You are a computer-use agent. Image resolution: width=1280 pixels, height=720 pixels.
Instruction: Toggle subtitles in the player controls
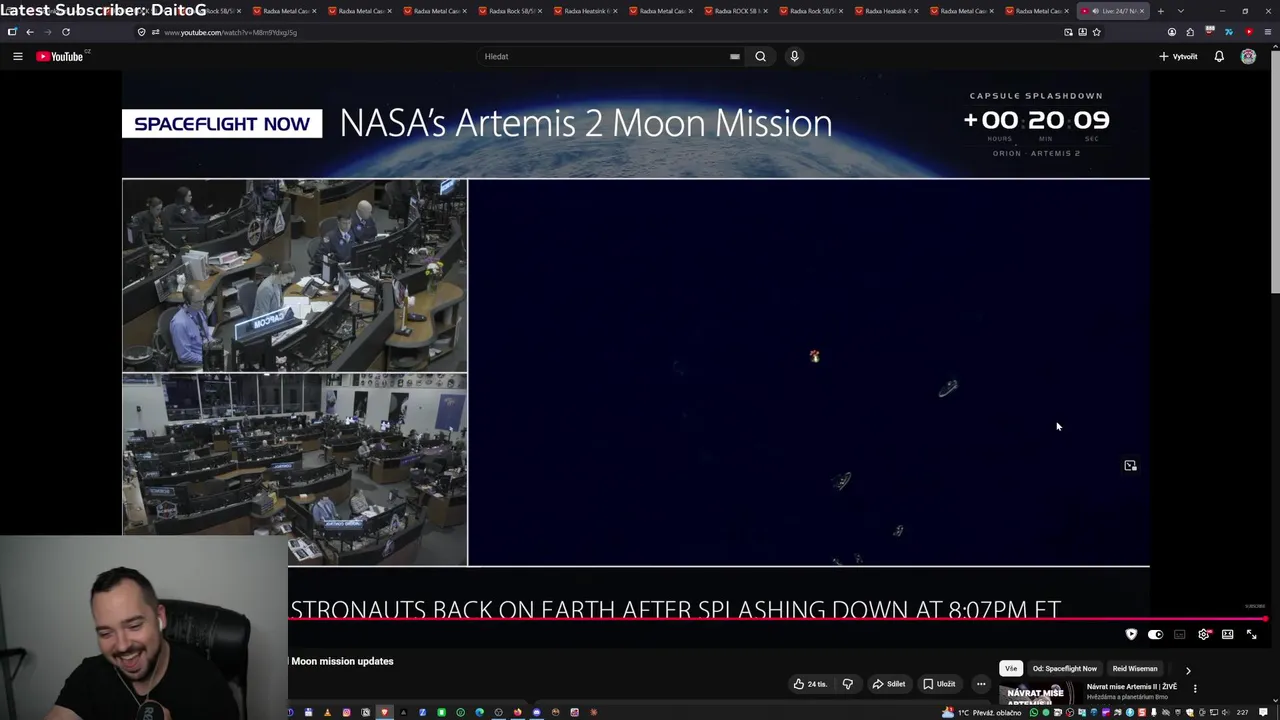click(x=1179, y=634)
